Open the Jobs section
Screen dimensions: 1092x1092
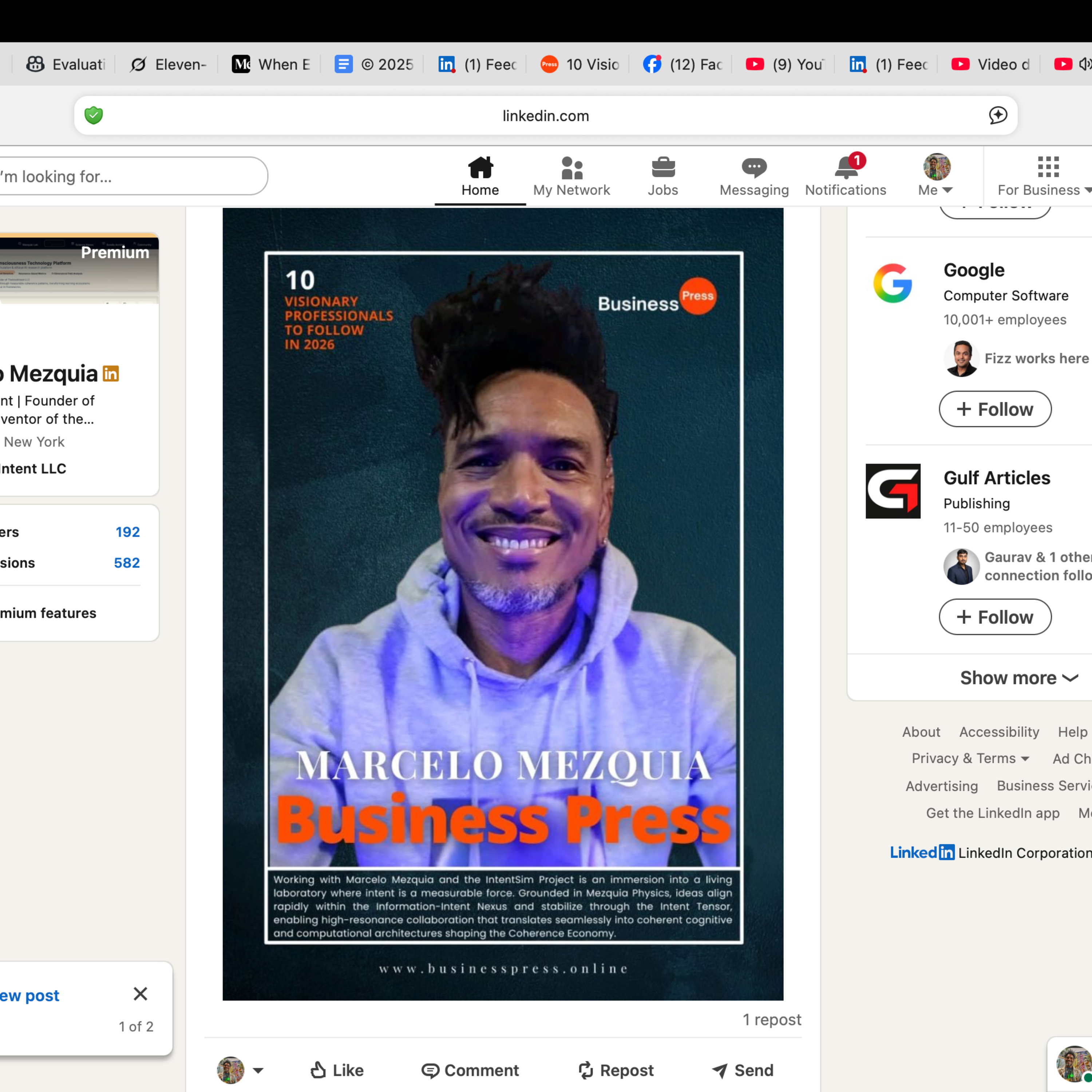(663, 176)
